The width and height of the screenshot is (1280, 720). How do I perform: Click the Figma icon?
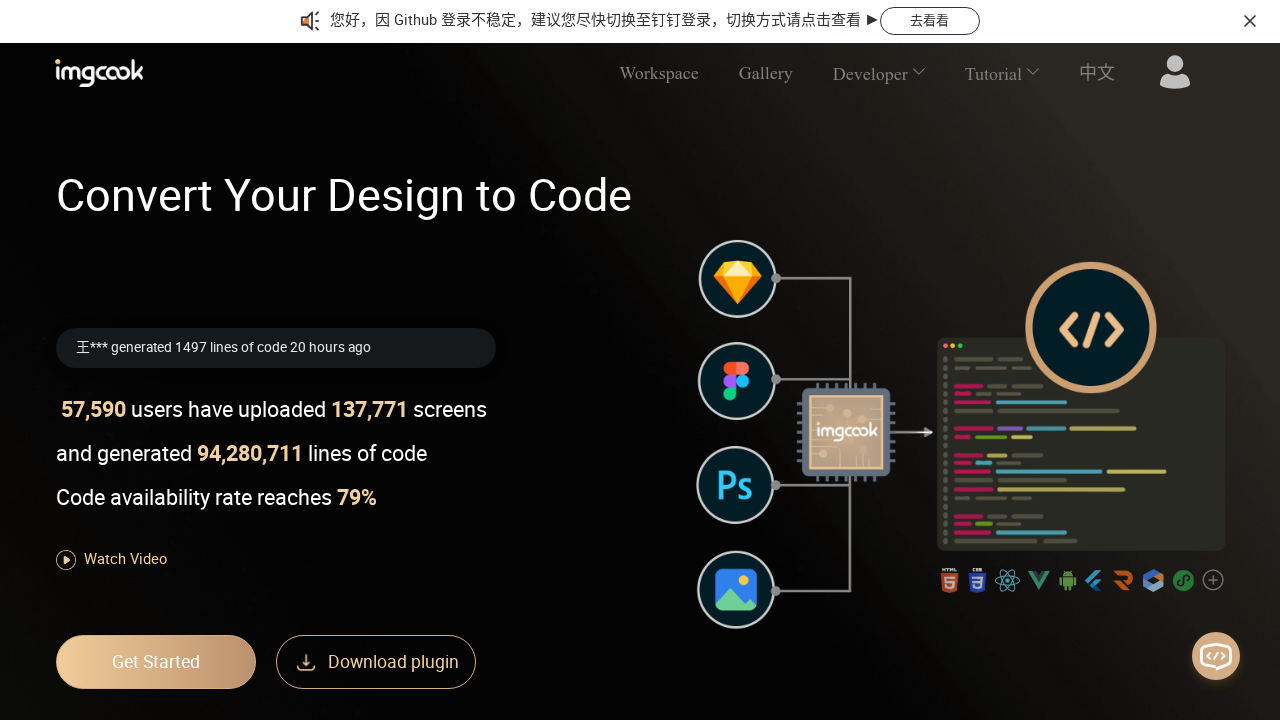pyautogui.click(x=737, y=381)
